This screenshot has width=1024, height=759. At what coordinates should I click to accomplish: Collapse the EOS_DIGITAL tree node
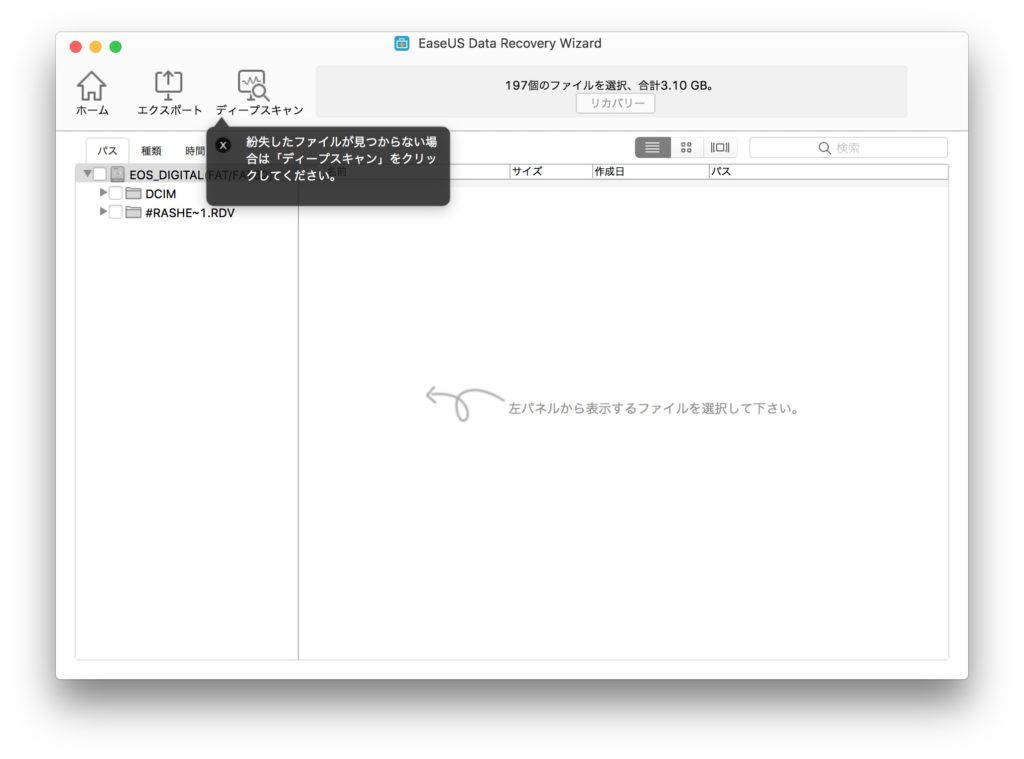point(87,174)
